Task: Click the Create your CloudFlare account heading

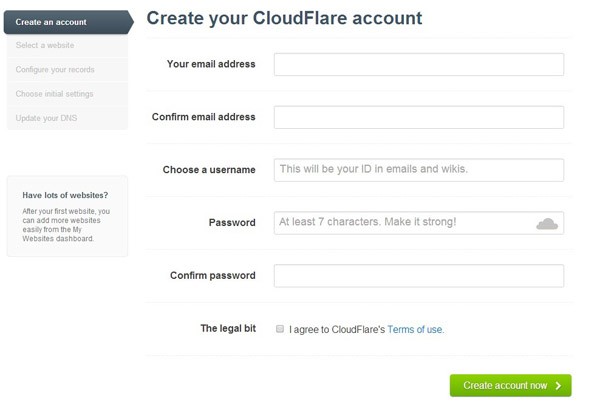Action: click(x=284, y=18)
